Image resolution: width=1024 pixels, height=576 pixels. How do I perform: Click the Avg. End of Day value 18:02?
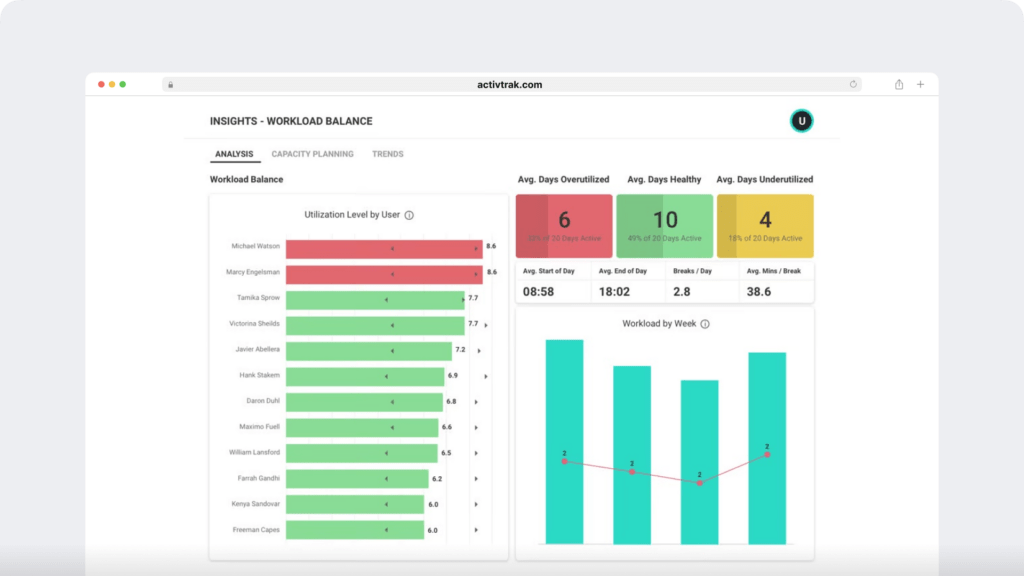tap(615, 292)
